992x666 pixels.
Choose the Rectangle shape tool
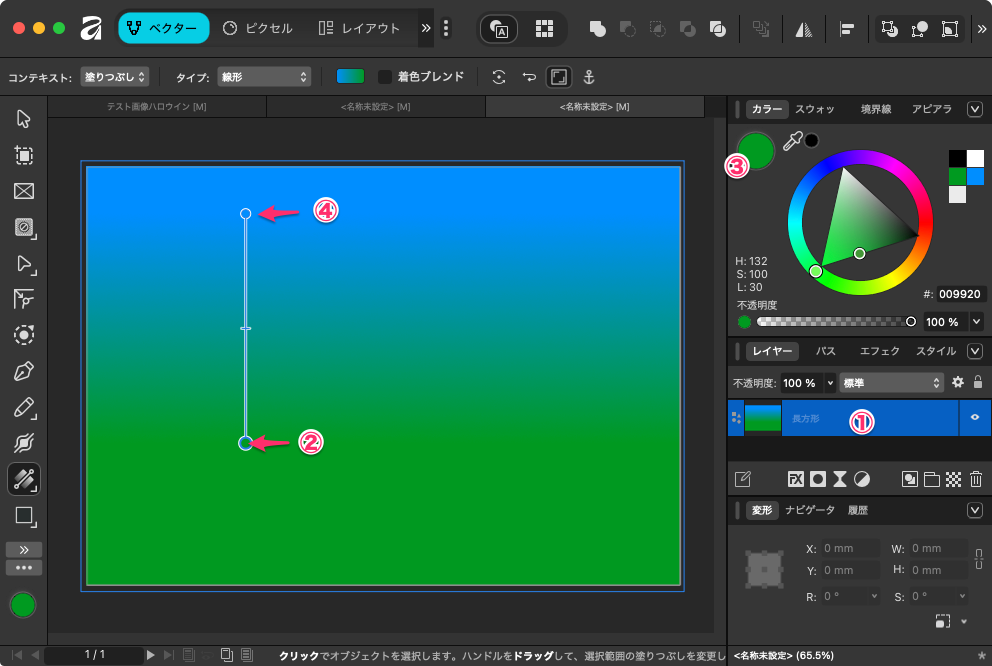[x=24, y=516]
